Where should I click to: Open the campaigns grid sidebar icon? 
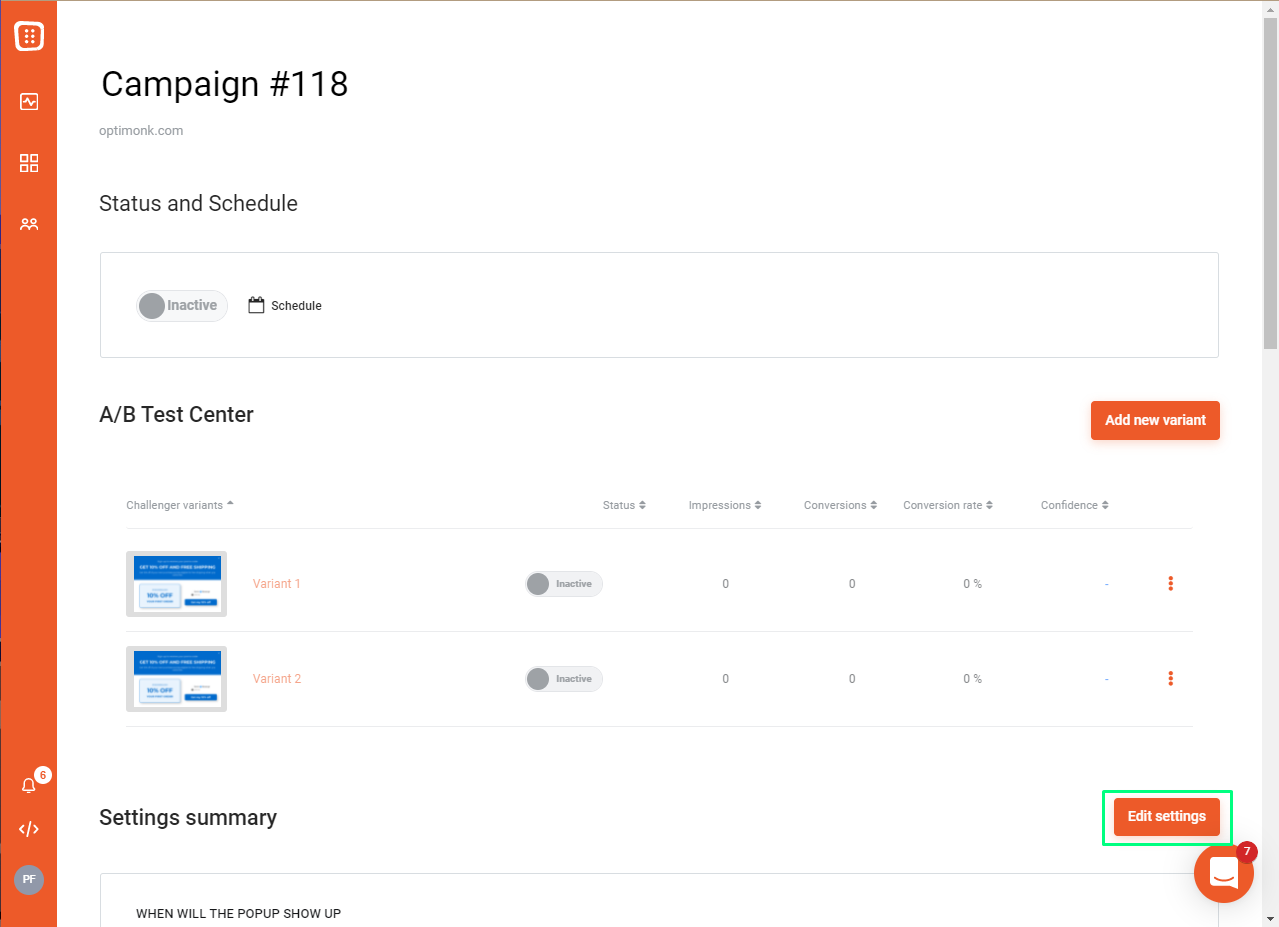tap(29, 163)
